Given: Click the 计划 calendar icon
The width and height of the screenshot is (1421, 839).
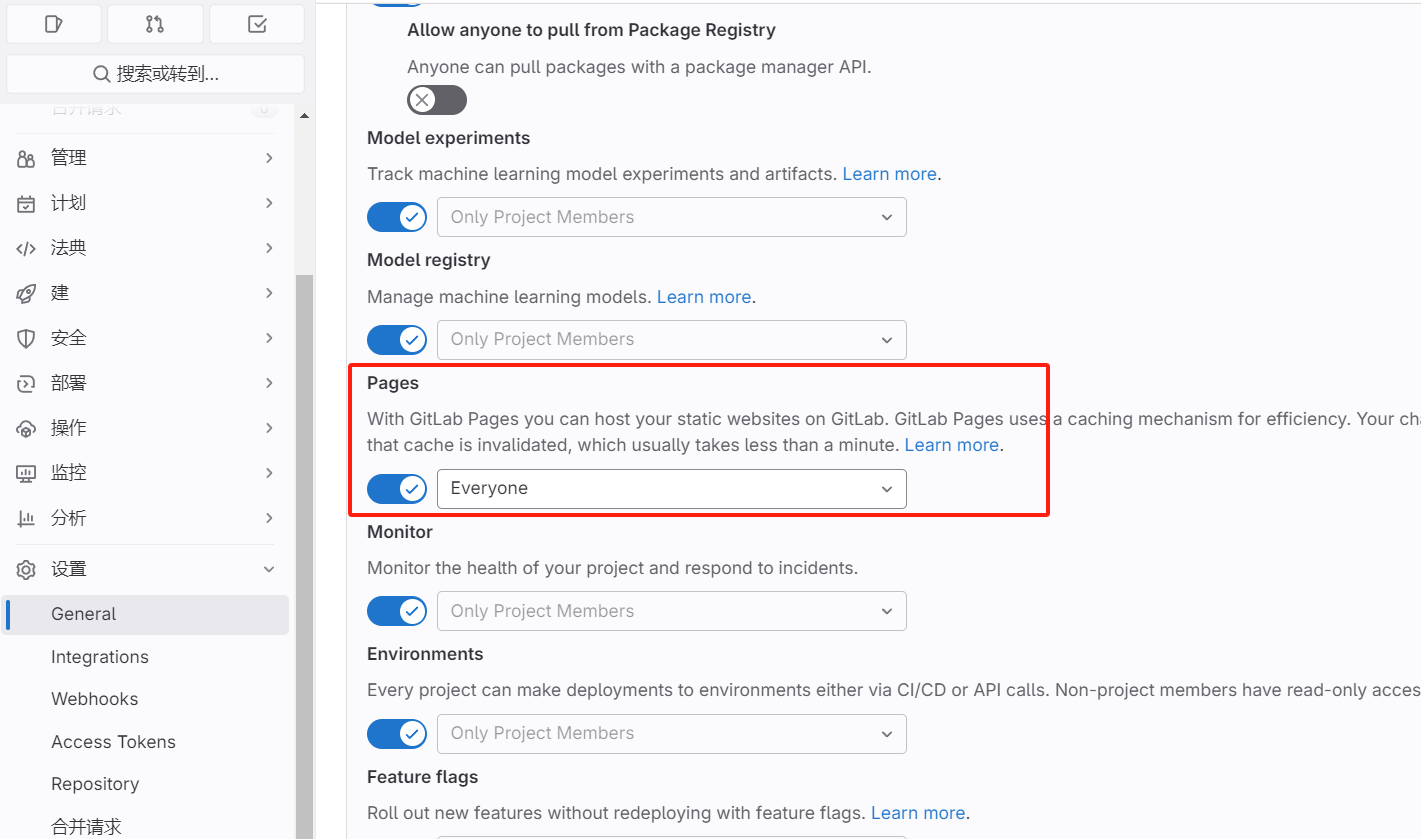Looking at the screenshot, I should pos(26,203).
